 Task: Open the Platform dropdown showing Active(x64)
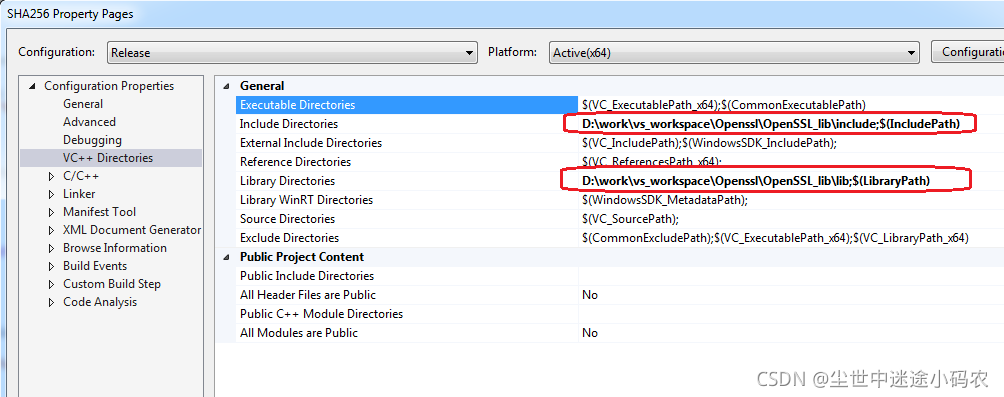[x=734, y=53]
